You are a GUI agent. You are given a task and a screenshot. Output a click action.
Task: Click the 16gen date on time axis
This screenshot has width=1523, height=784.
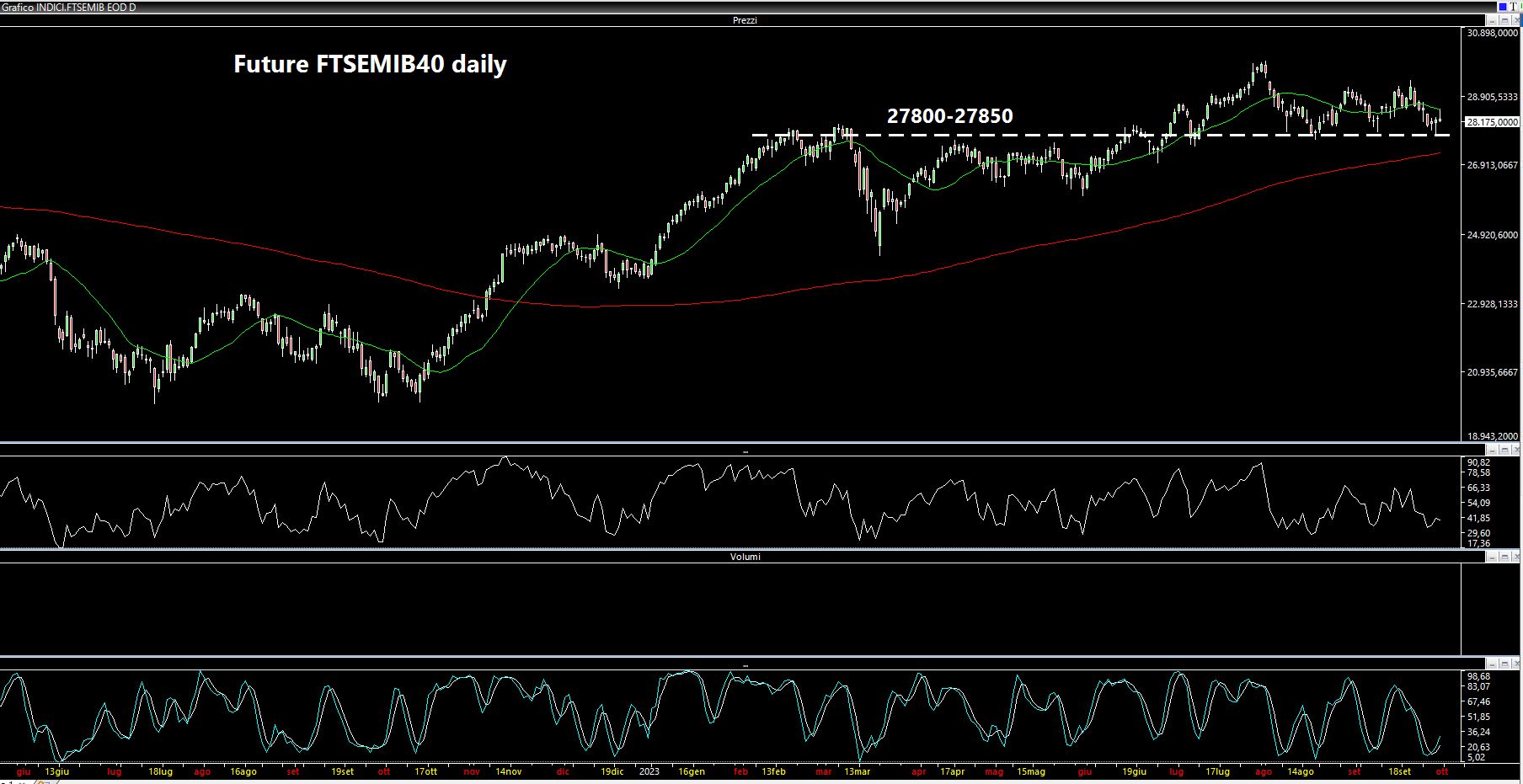(692, 771)
